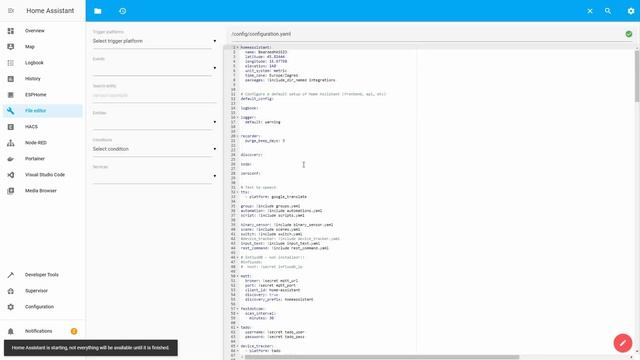Click the "Home Assistant is starting" toast
Image resolution: width=640 pixels, height=360 pixels.
click(x=91, y=348)
